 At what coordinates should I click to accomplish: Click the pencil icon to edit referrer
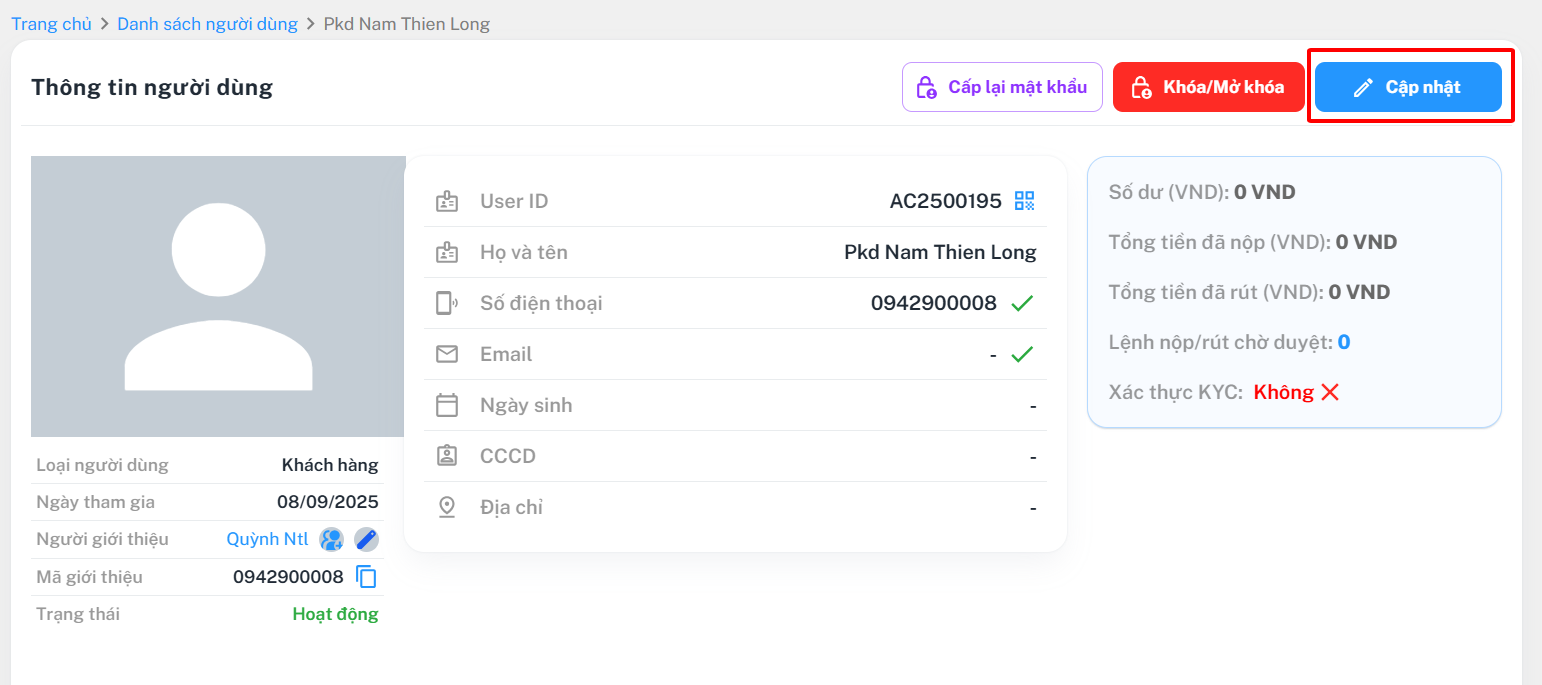pos(367,540)
